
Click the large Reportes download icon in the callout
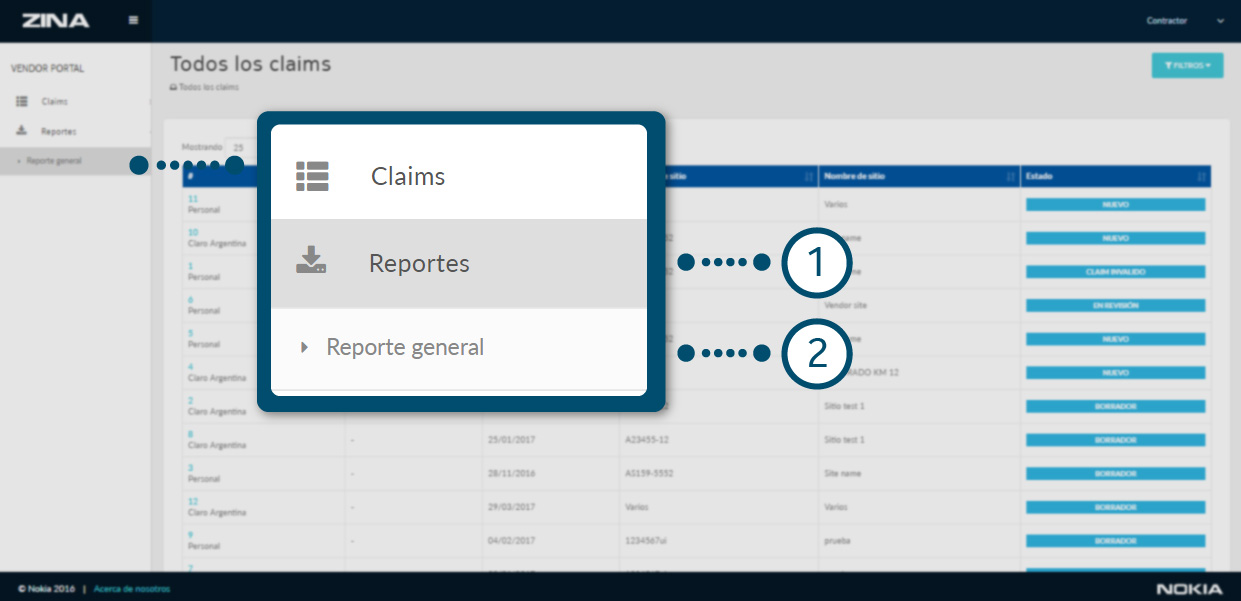pos(311,262)
